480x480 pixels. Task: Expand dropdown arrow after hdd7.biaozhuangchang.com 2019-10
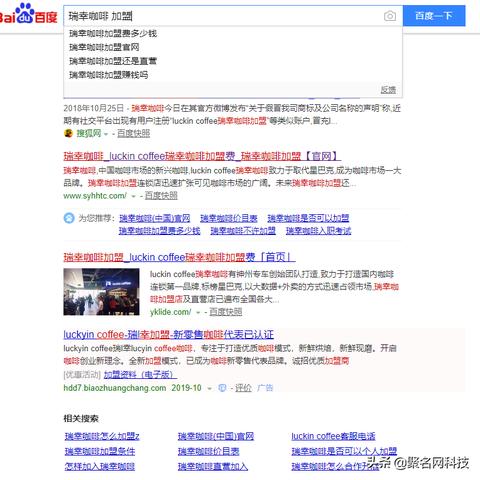210,388
